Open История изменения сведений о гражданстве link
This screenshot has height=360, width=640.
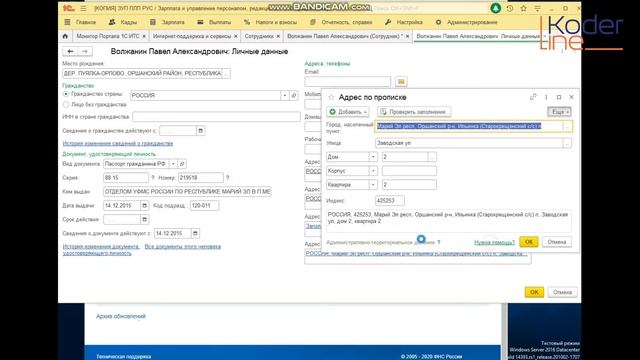click(118, 144)
